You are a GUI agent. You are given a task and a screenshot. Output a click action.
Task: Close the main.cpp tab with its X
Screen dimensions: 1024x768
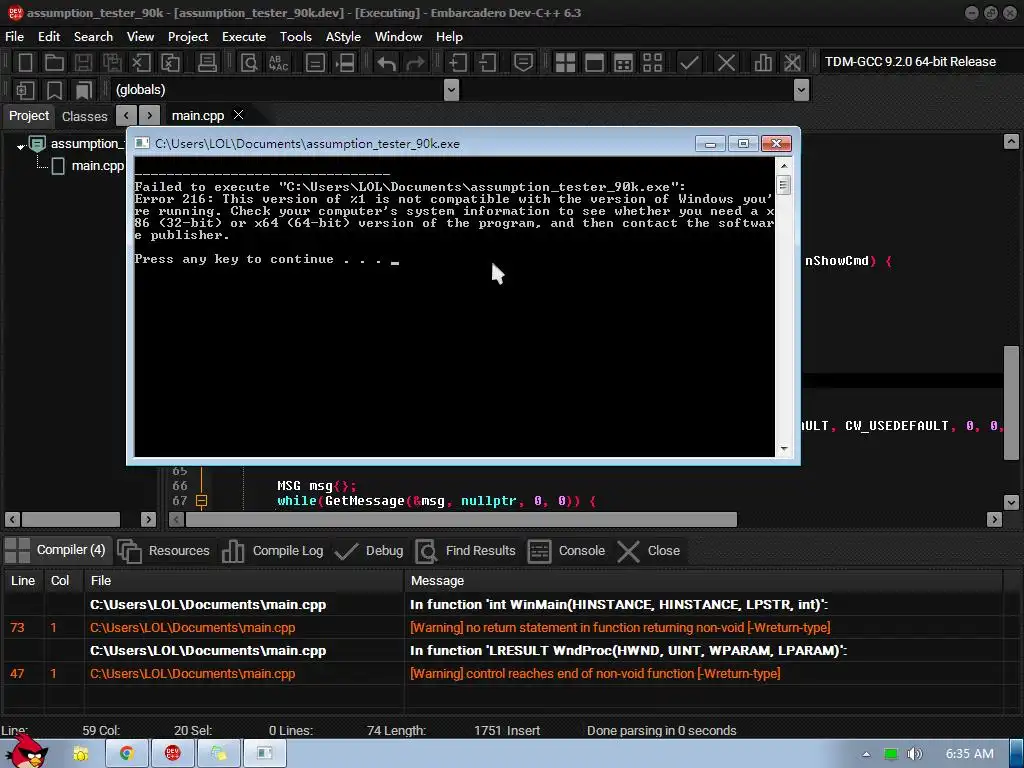pos(239,115)
